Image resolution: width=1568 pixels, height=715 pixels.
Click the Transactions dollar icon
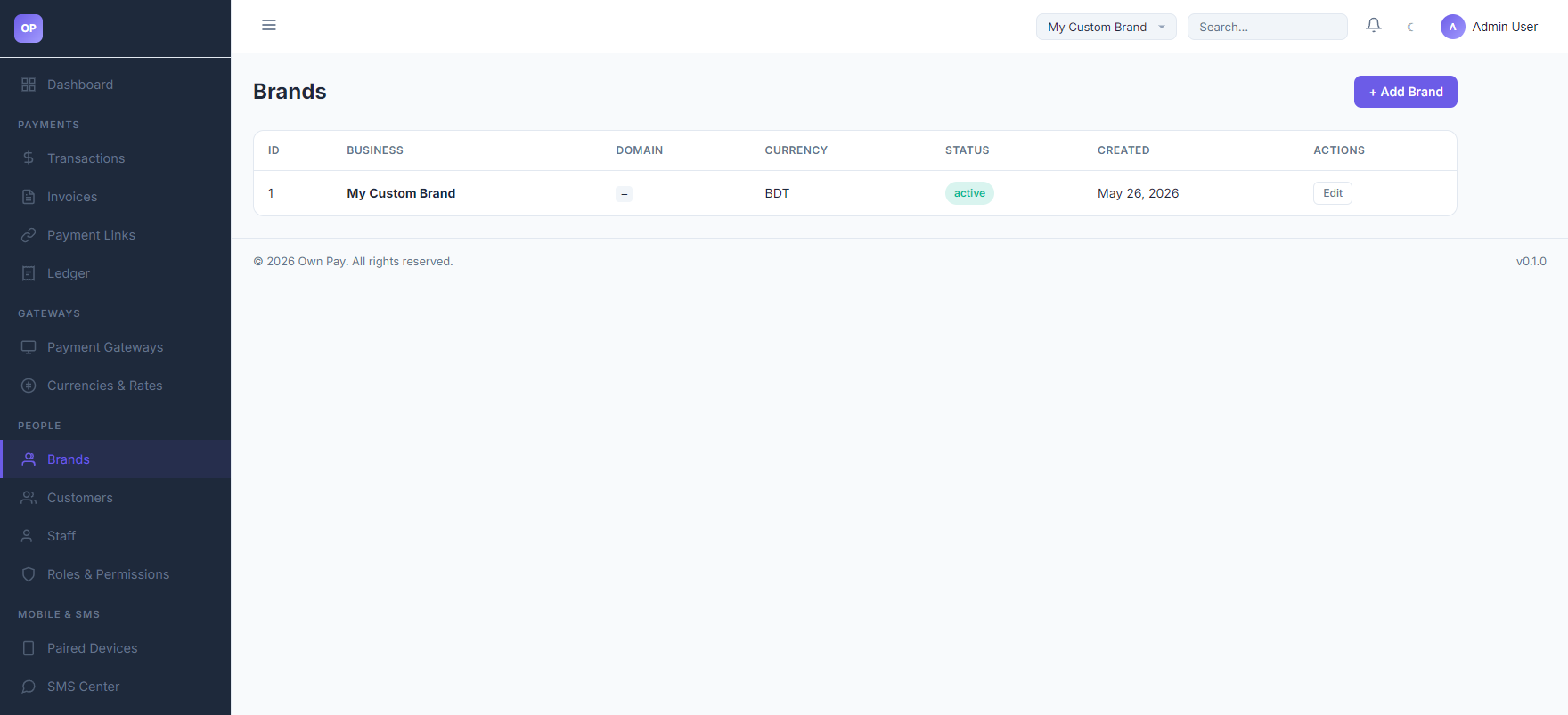(29, 158)
